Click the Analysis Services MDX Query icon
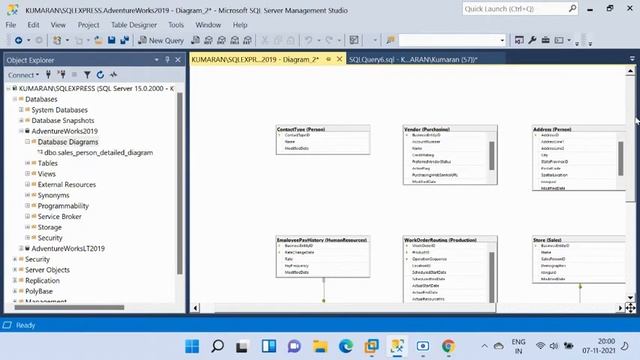Screen dimensions: 640x360 (209, 40)
